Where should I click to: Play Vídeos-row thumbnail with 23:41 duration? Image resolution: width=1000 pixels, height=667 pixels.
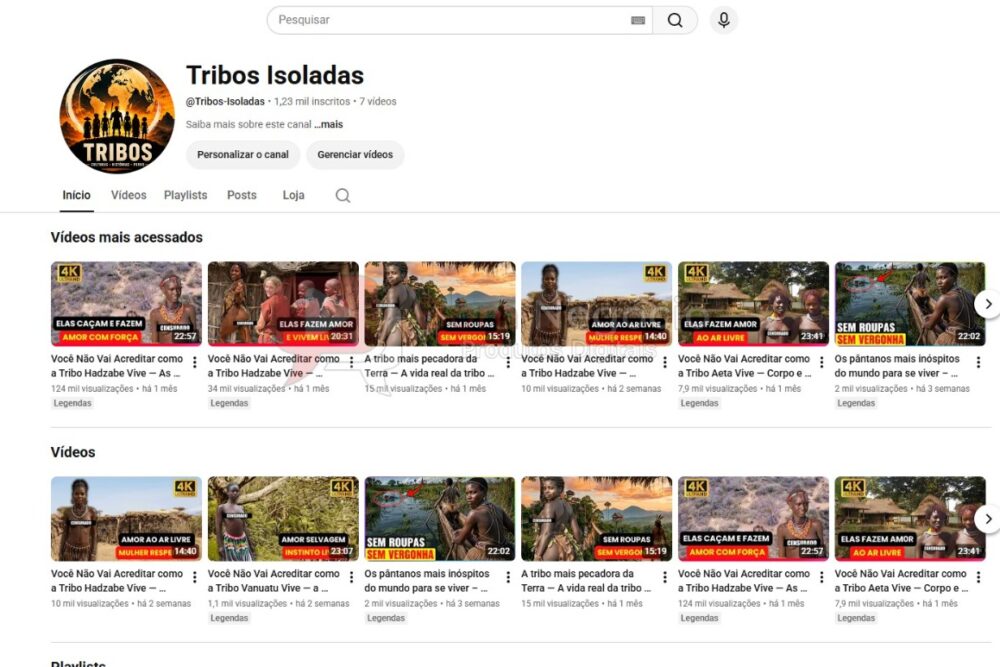coord(910,519)
